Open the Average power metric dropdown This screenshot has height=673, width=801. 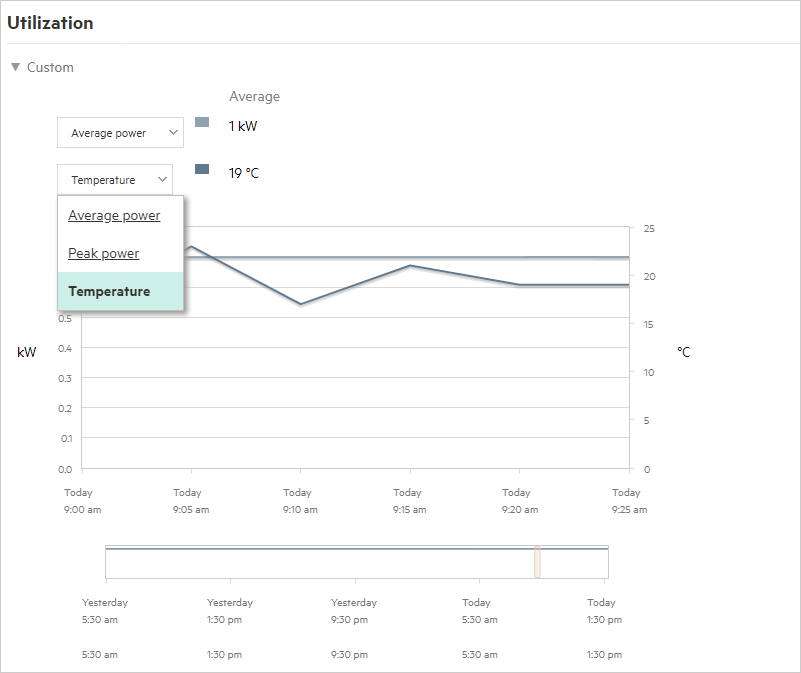click(120, 133)
